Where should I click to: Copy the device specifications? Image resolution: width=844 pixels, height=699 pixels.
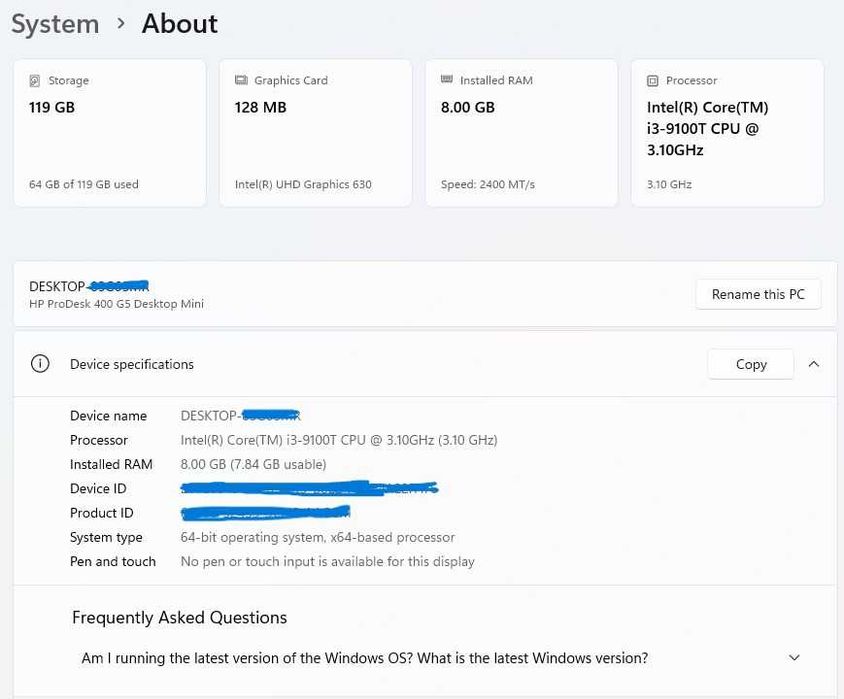pyautogui.click(x=750, y=364)
